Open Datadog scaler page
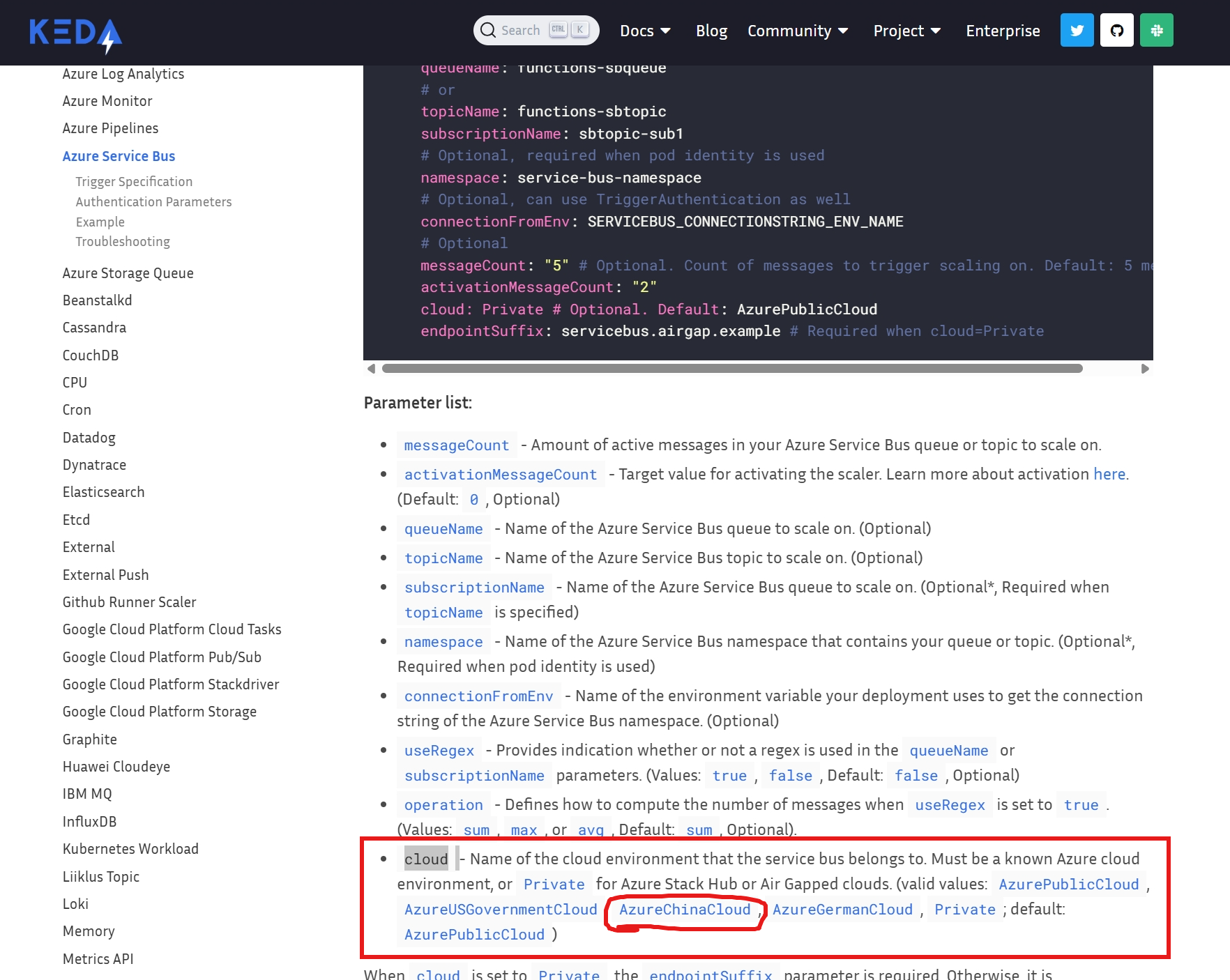 [89, 438]
